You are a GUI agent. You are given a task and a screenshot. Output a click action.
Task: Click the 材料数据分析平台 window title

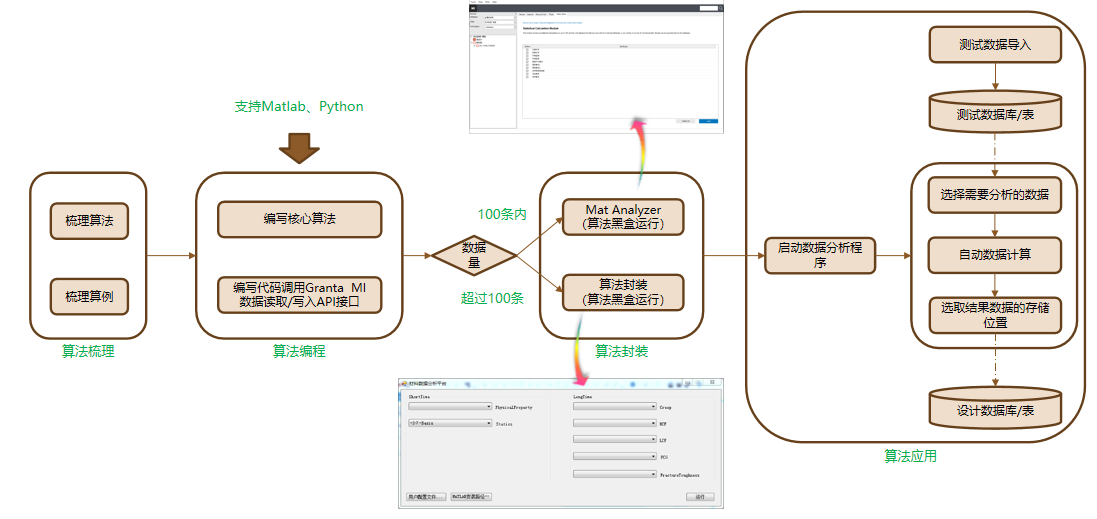point(429,384)
